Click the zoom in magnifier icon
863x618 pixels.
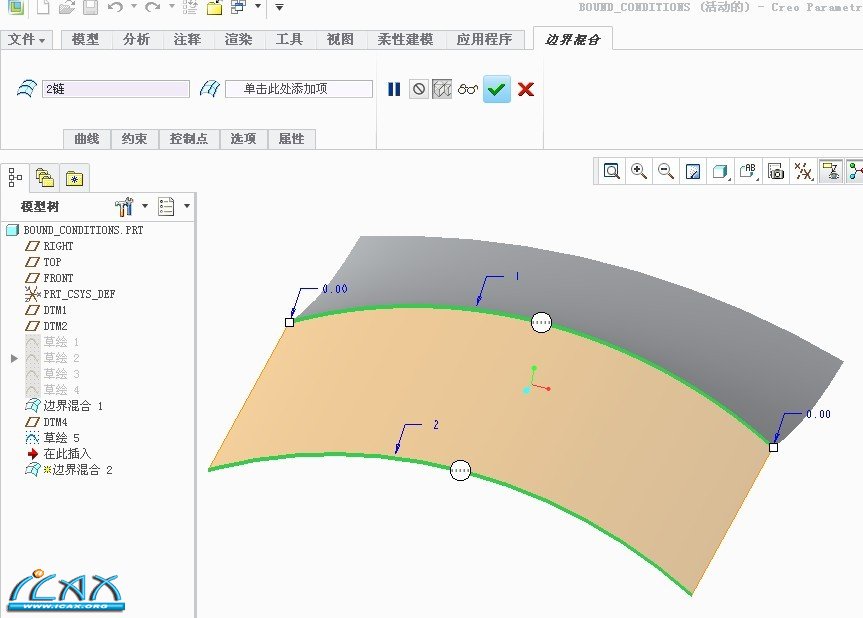[x=639, y=171]
